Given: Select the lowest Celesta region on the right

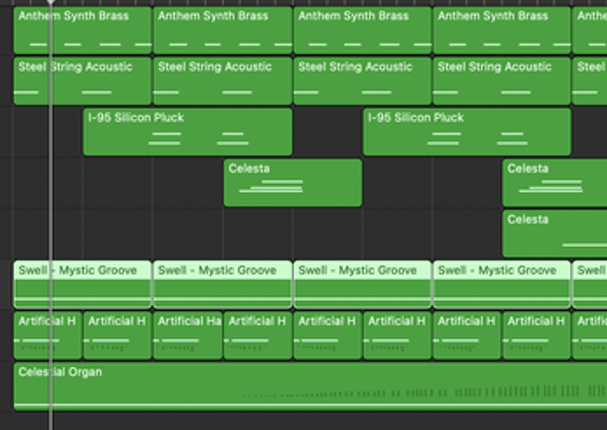Looking at the screenshot, I should click(555, 234).
